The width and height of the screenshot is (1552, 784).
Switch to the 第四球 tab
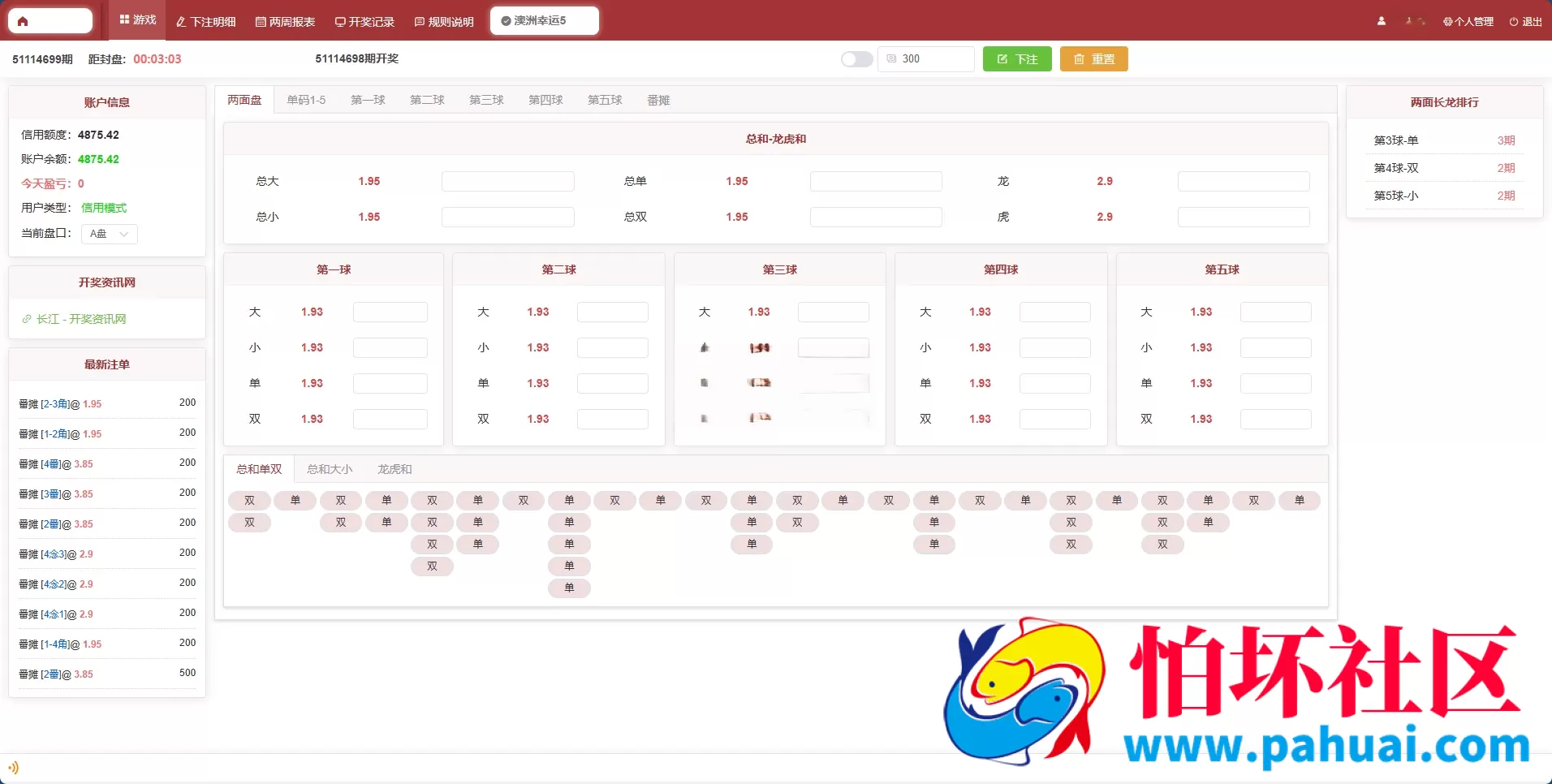click(x=545, y=100)
